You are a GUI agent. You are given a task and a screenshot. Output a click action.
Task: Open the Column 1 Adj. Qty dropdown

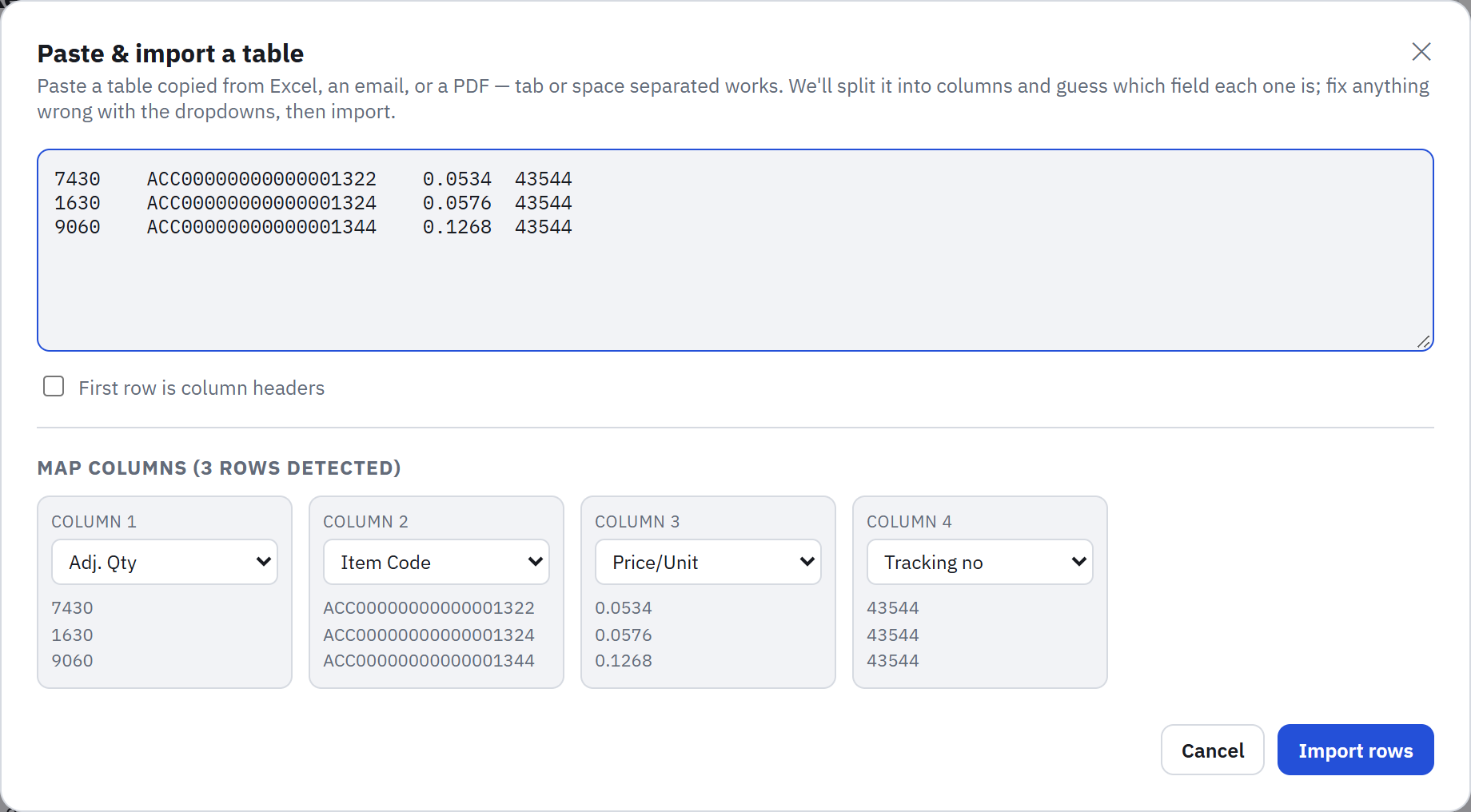[x=165, y=562]
